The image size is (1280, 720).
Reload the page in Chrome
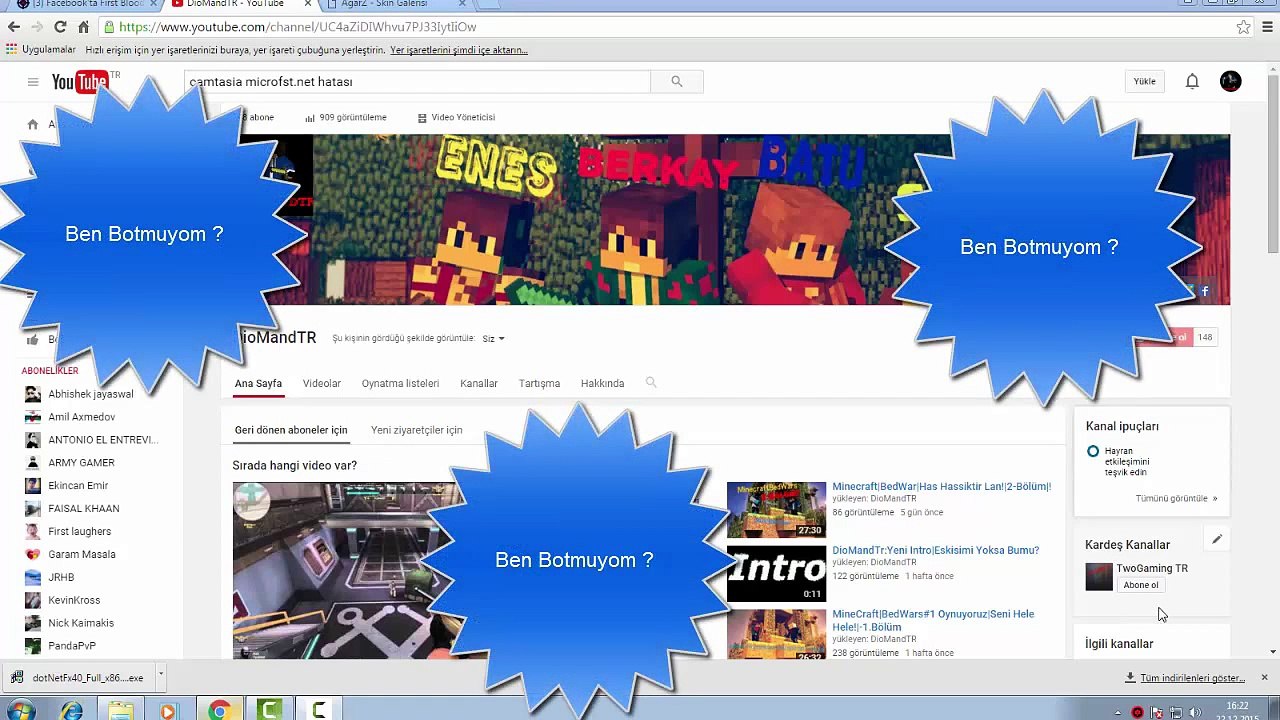point(60,27)
